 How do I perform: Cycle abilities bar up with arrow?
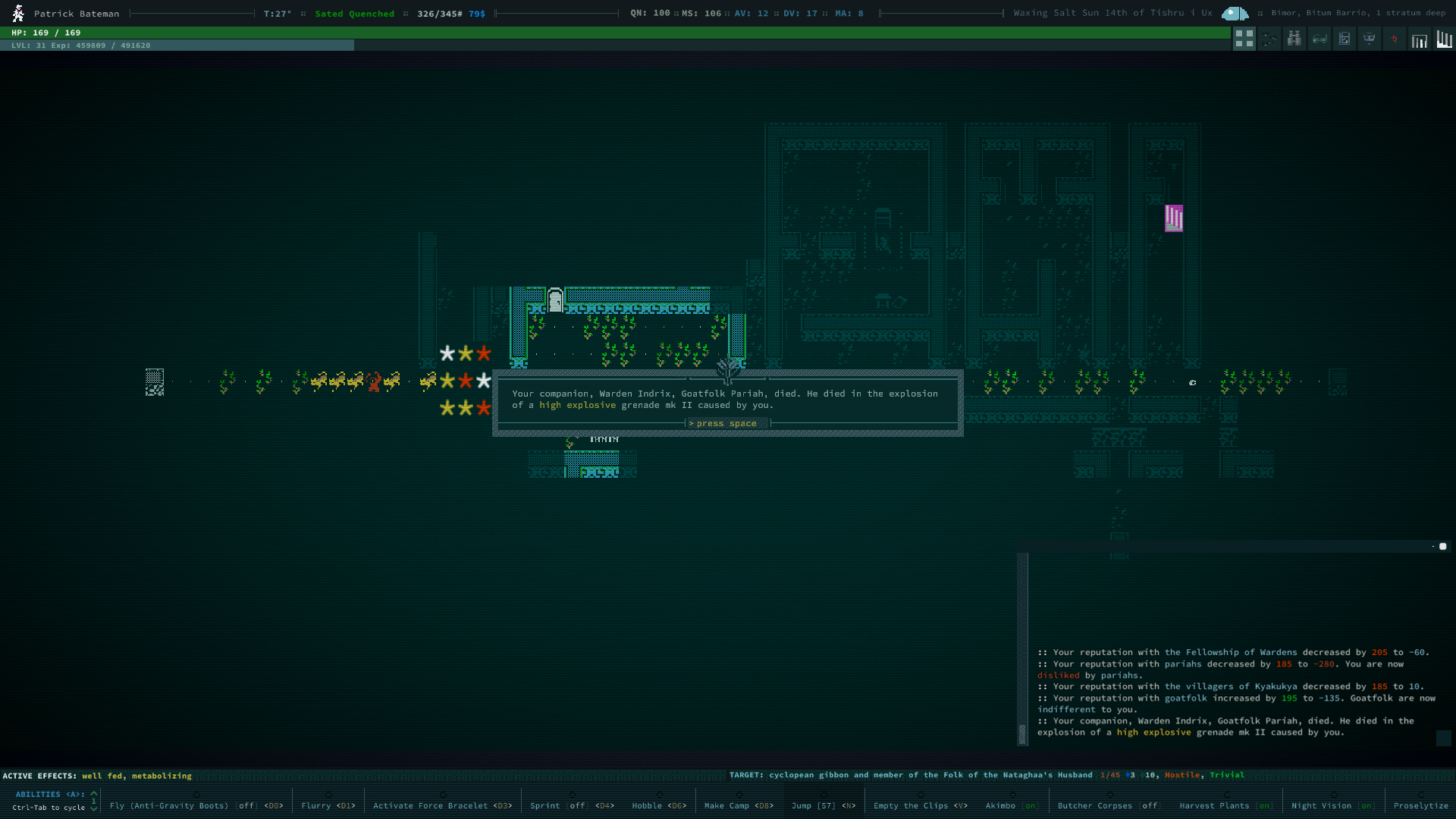(x=94, y=793)
